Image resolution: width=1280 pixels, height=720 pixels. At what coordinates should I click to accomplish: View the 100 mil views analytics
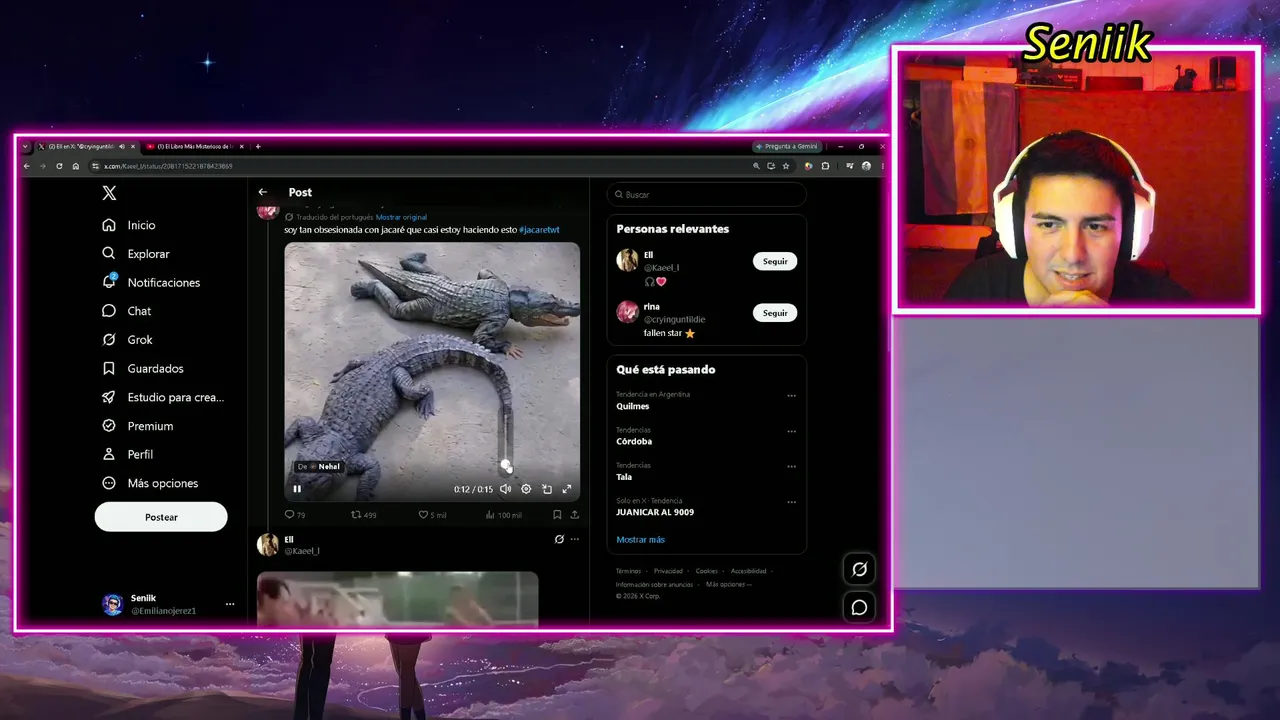point(503,515)
